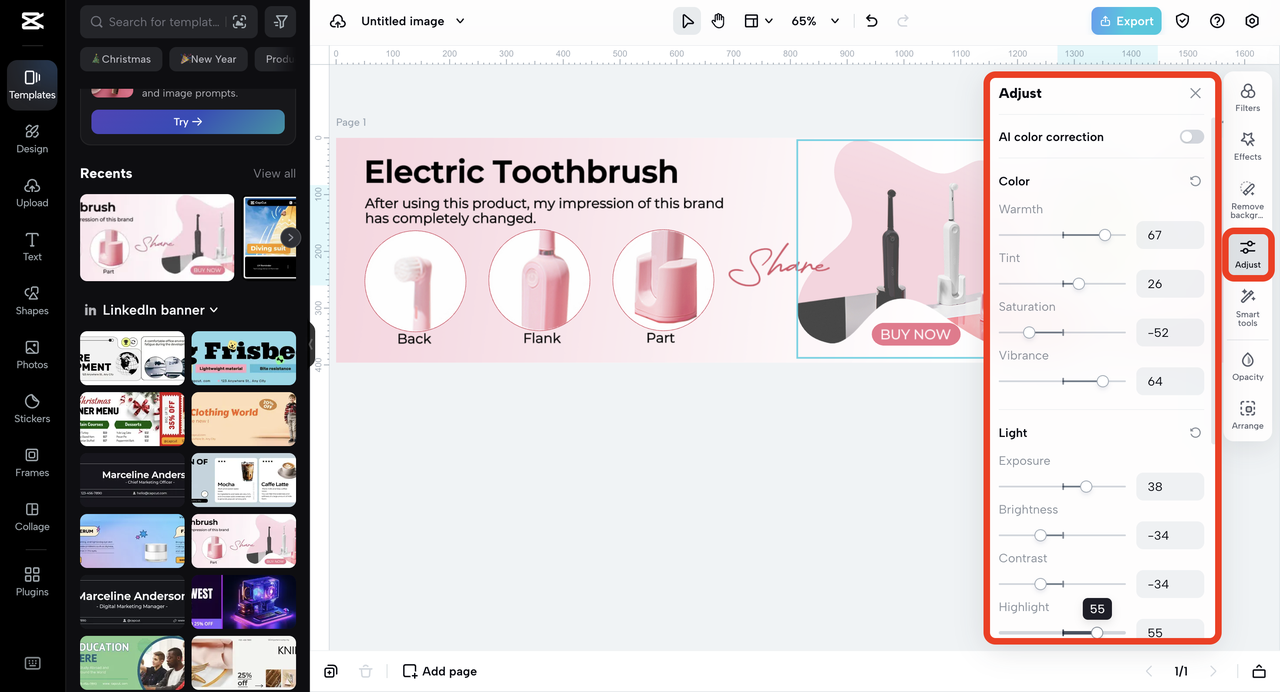This screenshot has width=1280, height=692.
Task: Open the Help question mark icon
Action: 1217,21
